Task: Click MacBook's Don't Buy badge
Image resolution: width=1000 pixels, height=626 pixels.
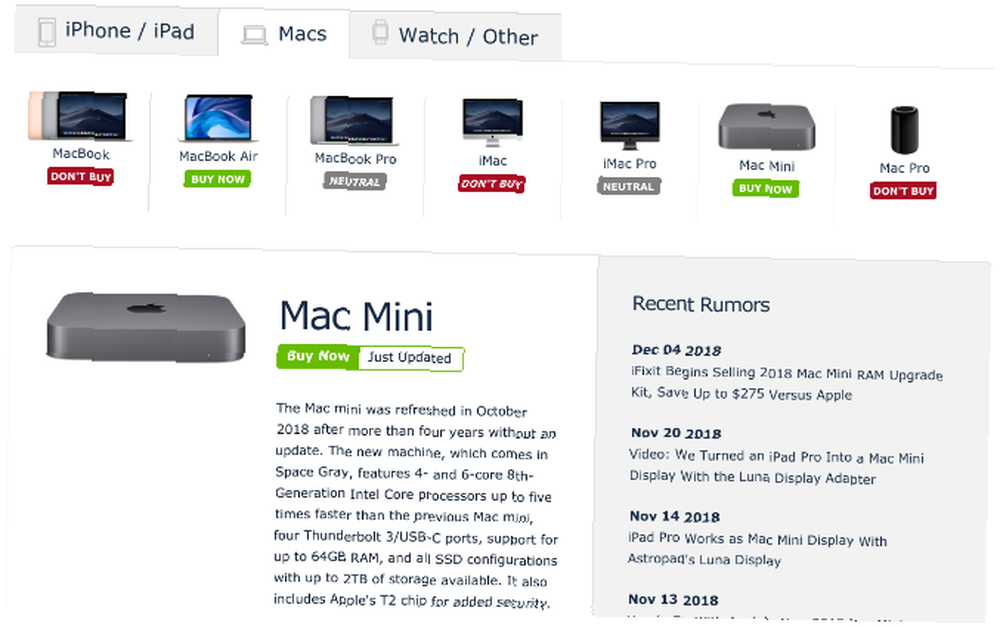Action: pos(80,177)
